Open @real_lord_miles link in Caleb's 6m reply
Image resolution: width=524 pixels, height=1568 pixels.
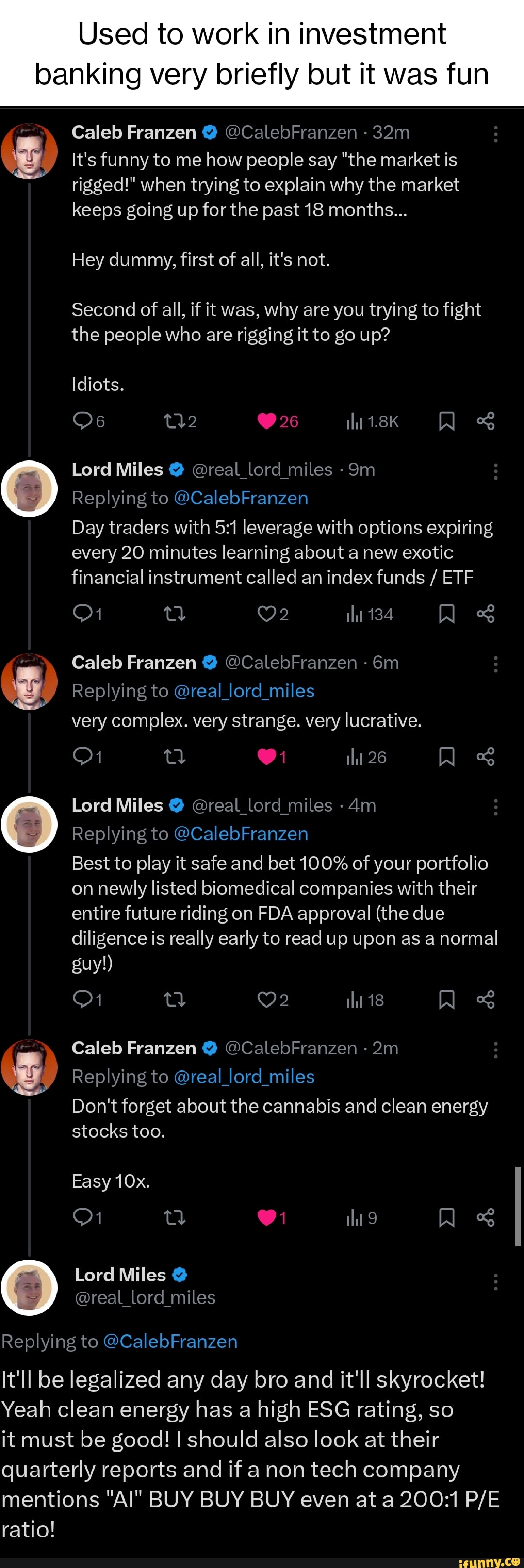244,691
